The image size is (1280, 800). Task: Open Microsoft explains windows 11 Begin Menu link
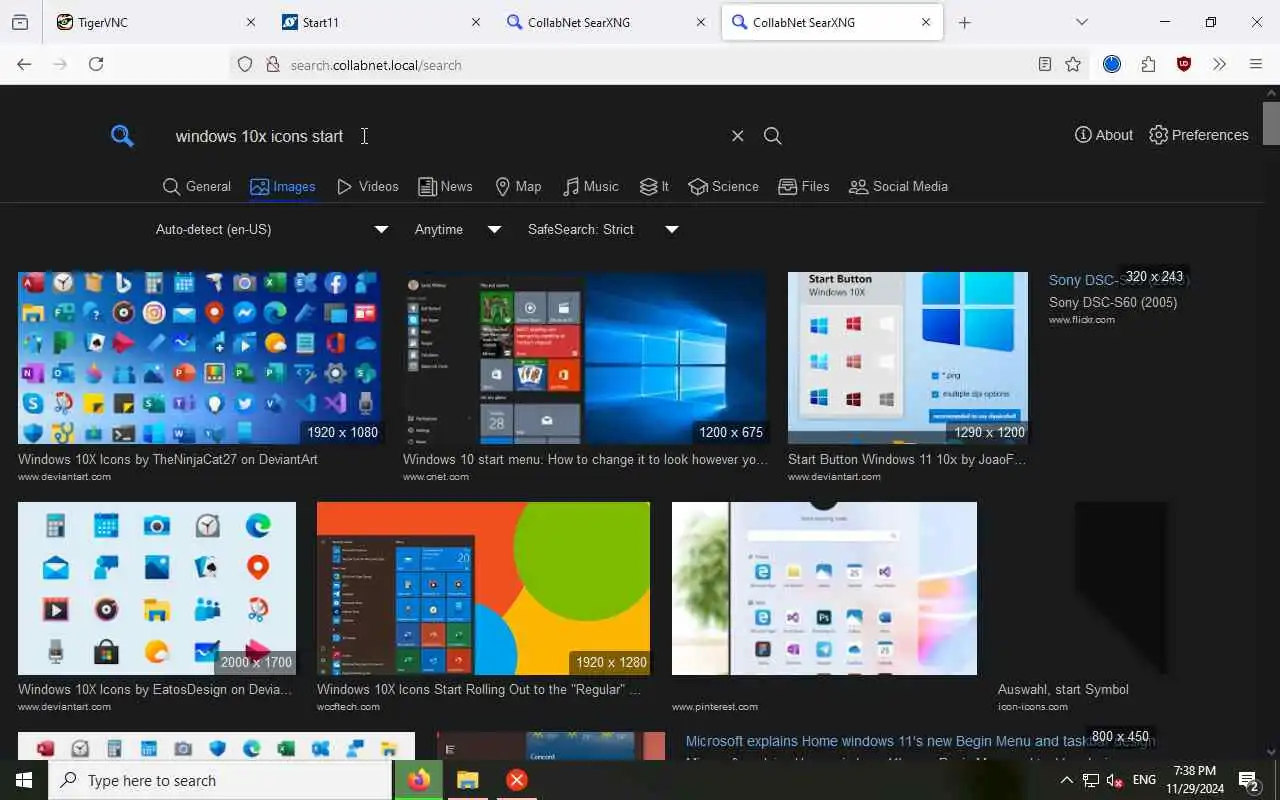click(x=920, y=741)
